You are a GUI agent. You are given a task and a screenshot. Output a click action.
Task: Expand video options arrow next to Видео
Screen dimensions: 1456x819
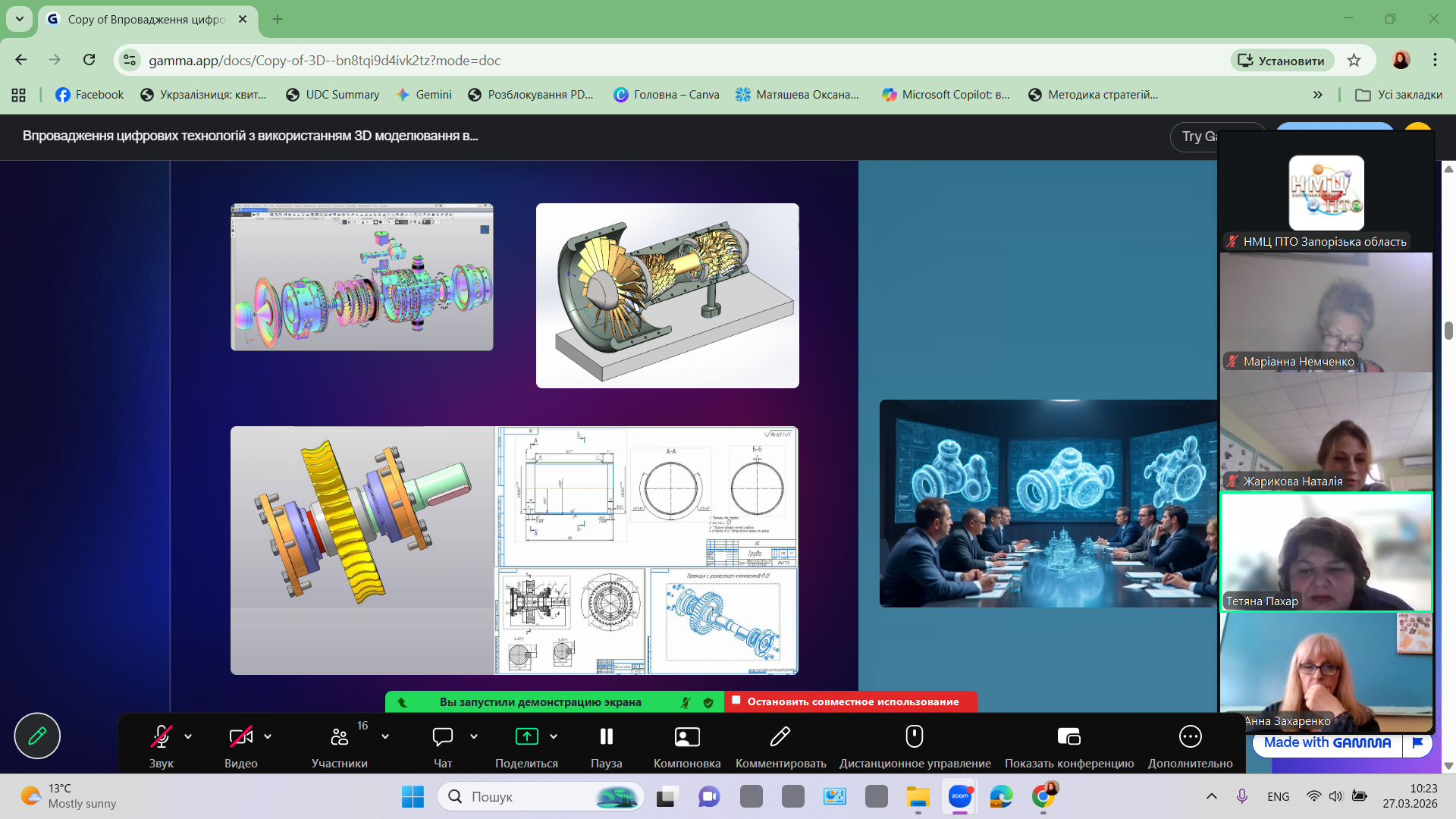coord(268,736)
